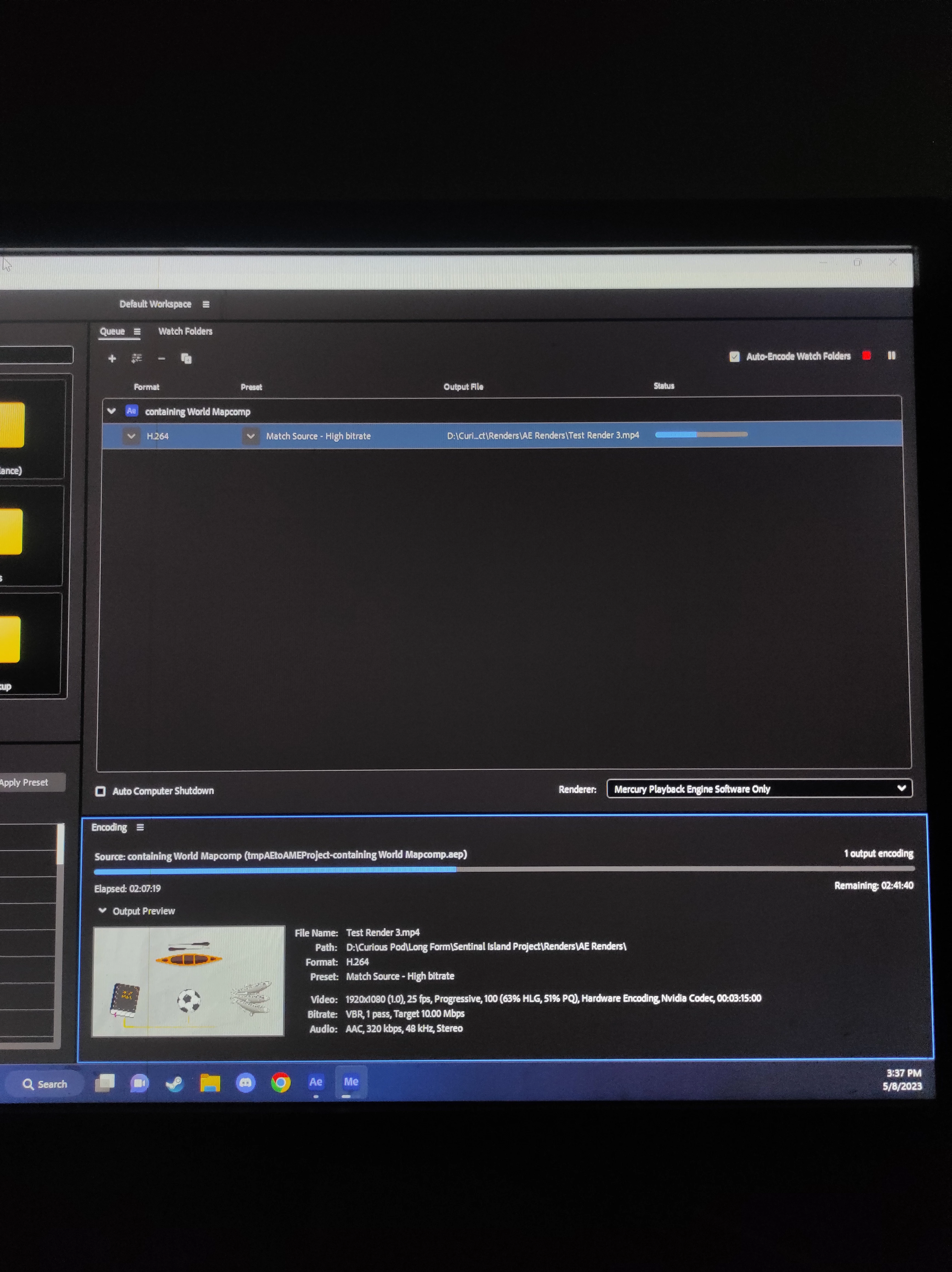This screenshot has height=1272, width=952.
Task: Toggle Auto-Encode Watch Folders checkbox
Action: [x=734, y=357]
